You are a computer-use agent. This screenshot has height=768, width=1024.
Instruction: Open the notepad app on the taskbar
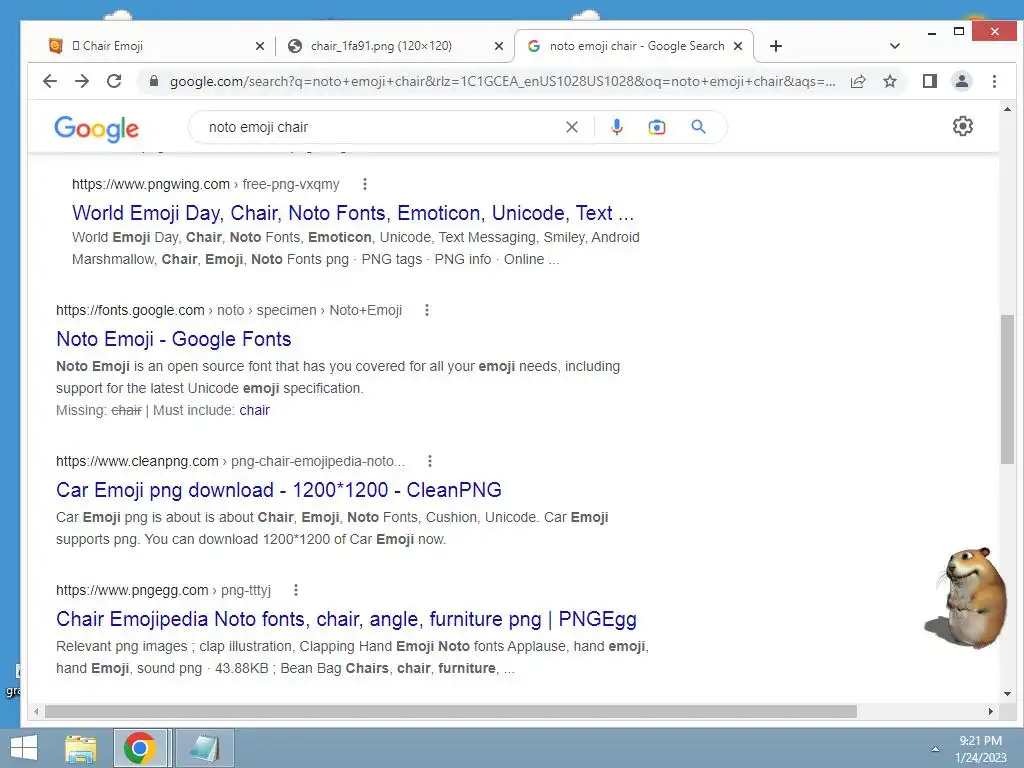tap(205, 748)
